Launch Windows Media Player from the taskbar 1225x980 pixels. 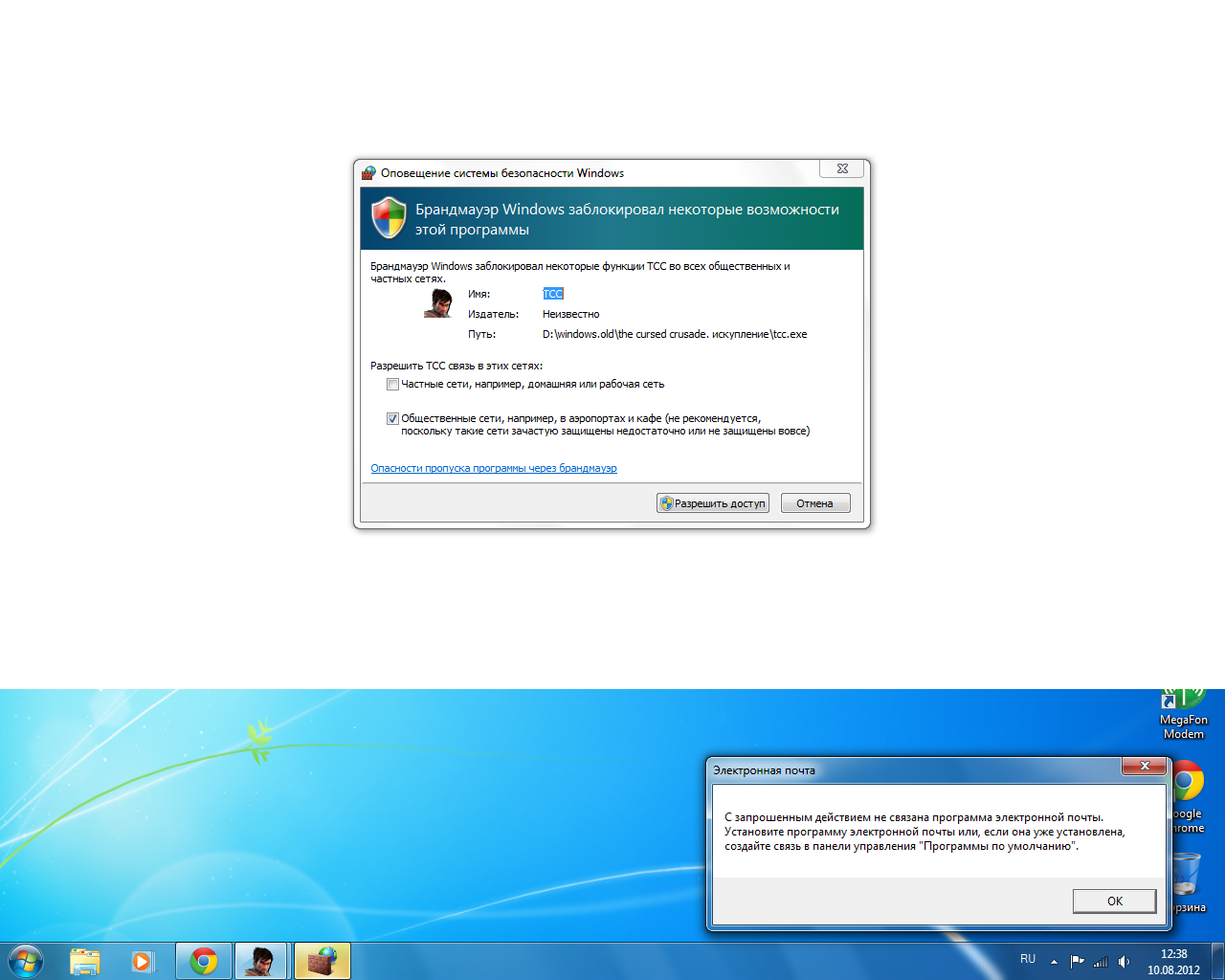(x=142, y=961)
